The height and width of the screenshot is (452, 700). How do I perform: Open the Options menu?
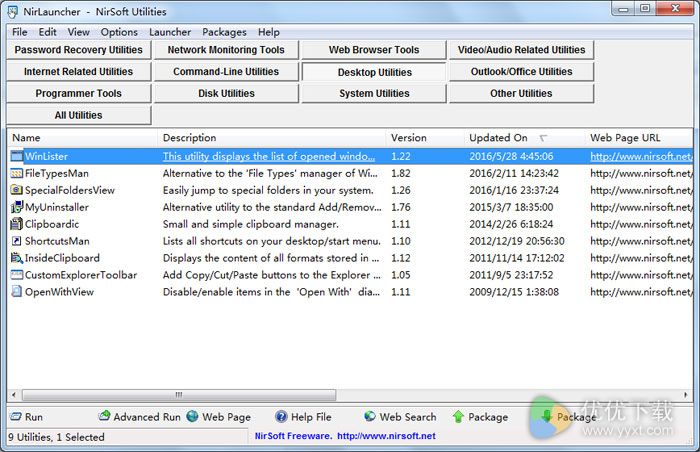[x=119, y=32]
